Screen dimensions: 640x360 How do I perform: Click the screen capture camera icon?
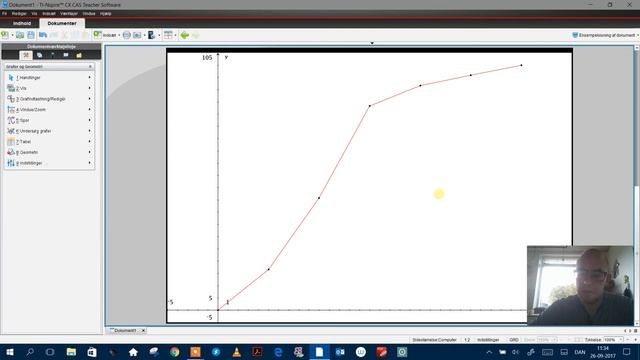coord(137,35)
